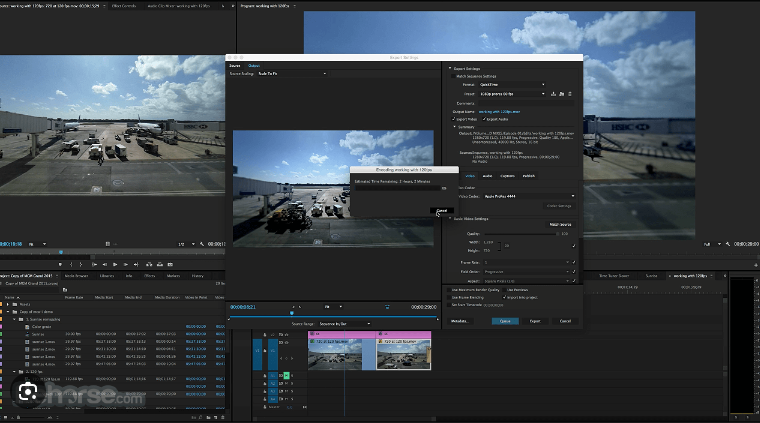The height and width of the screenshot is (423, 760).
Task: Open the Video Codec dropdown Apple ProRes 4444
Action: tap(526, 196)
